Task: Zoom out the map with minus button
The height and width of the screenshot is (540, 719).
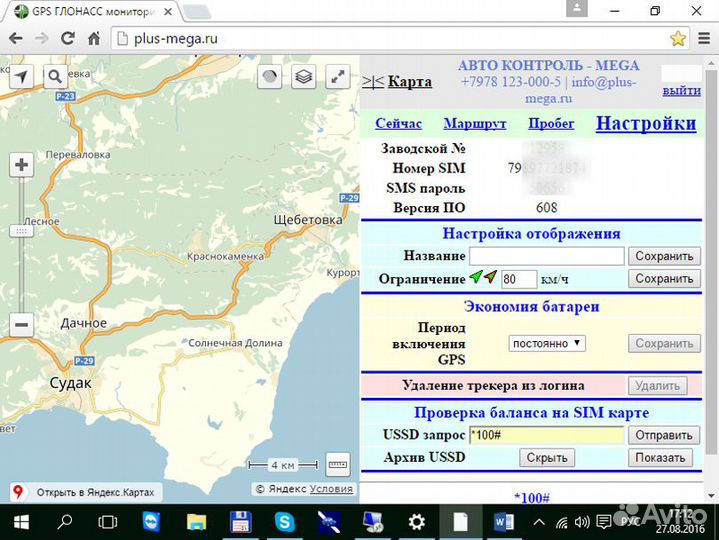Action: tap(22, 325)
